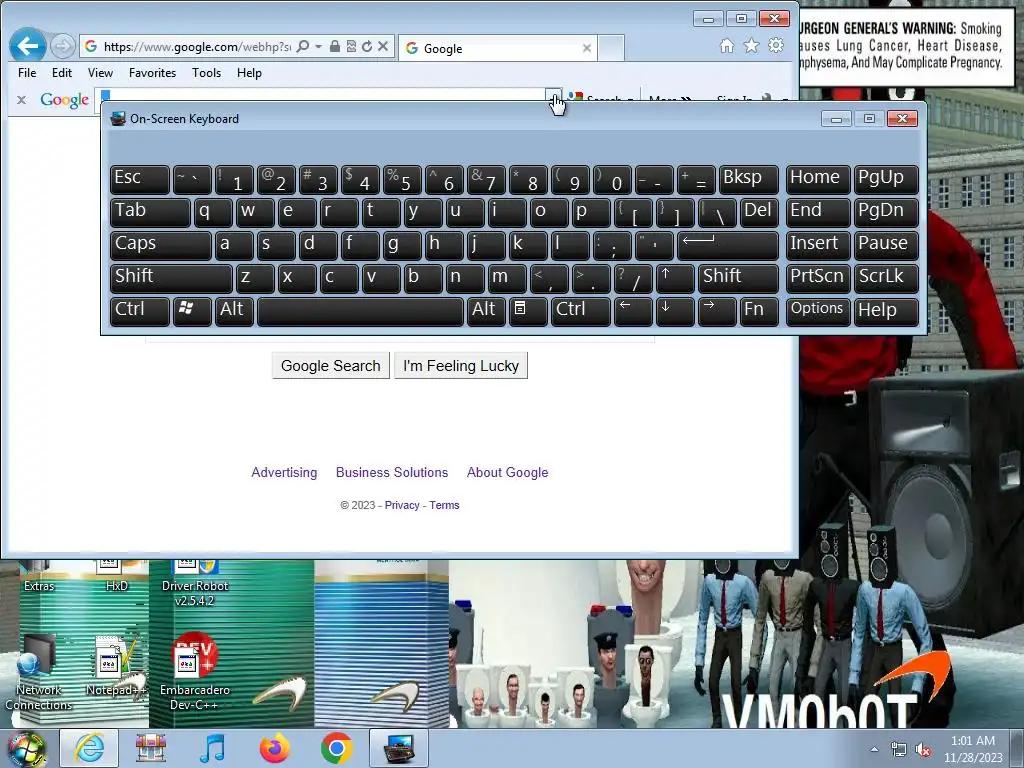This screenshot has width=1024, height=768.
Task: Close the Google tab
Action: (x=586, y=48)
